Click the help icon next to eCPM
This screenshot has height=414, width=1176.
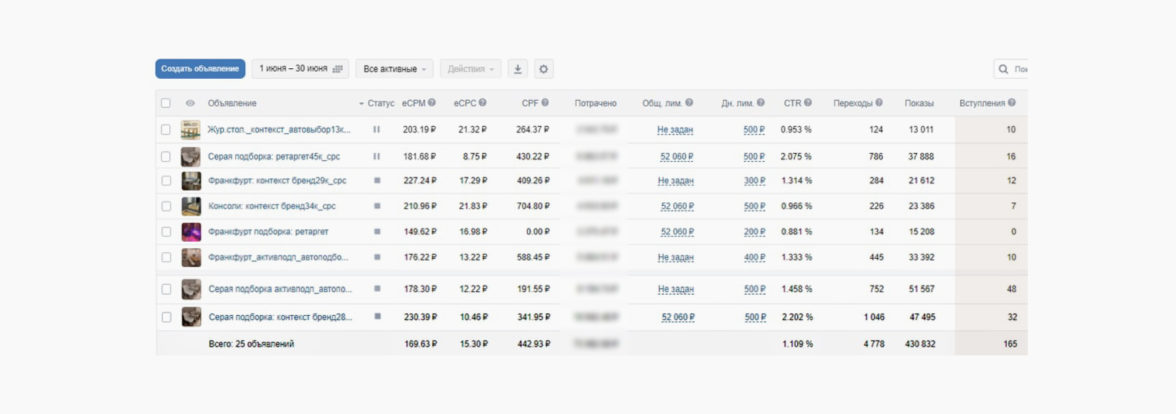point(432,103)
